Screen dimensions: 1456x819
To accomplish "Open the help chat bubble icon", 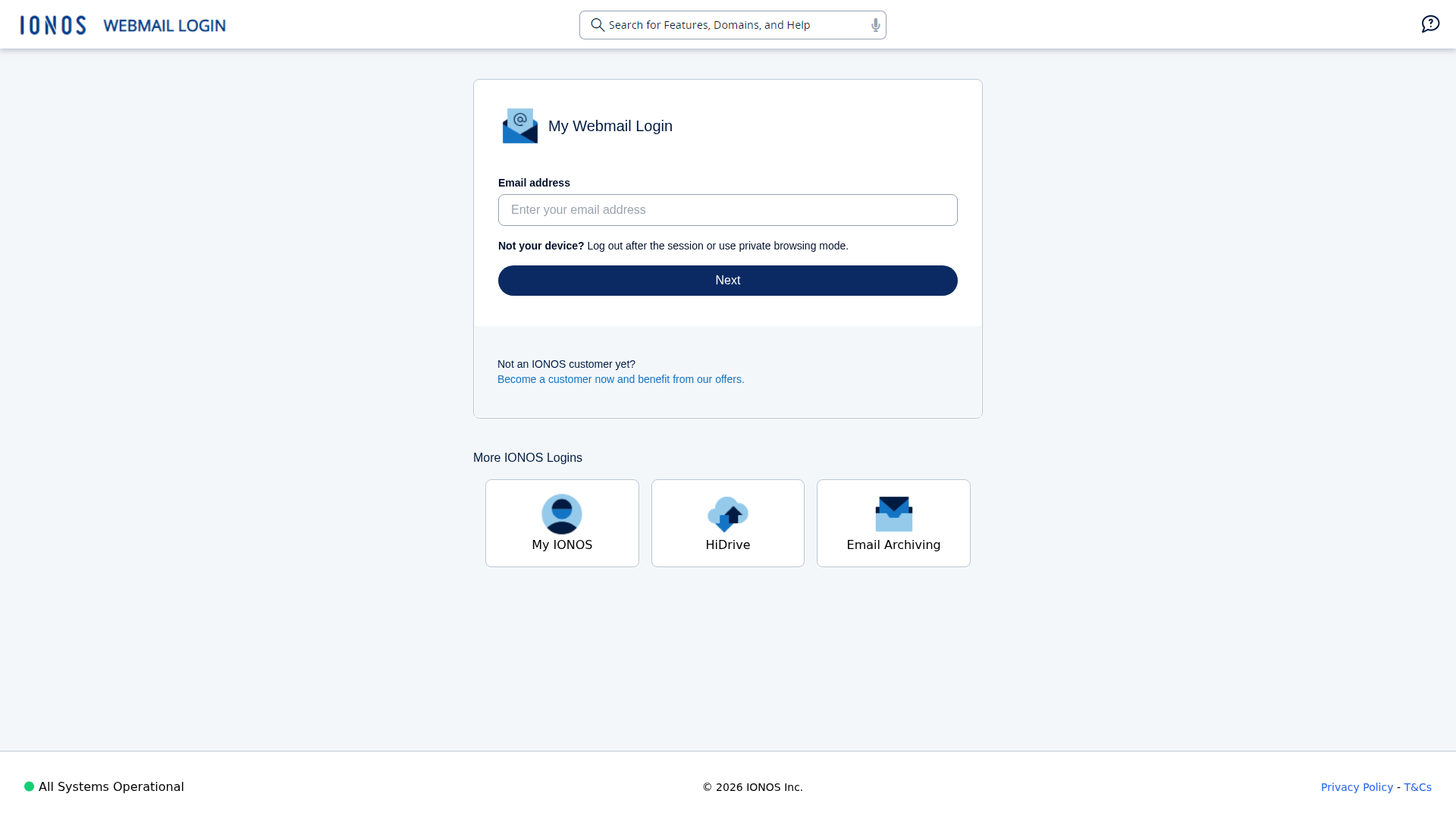I will 1430,24.
